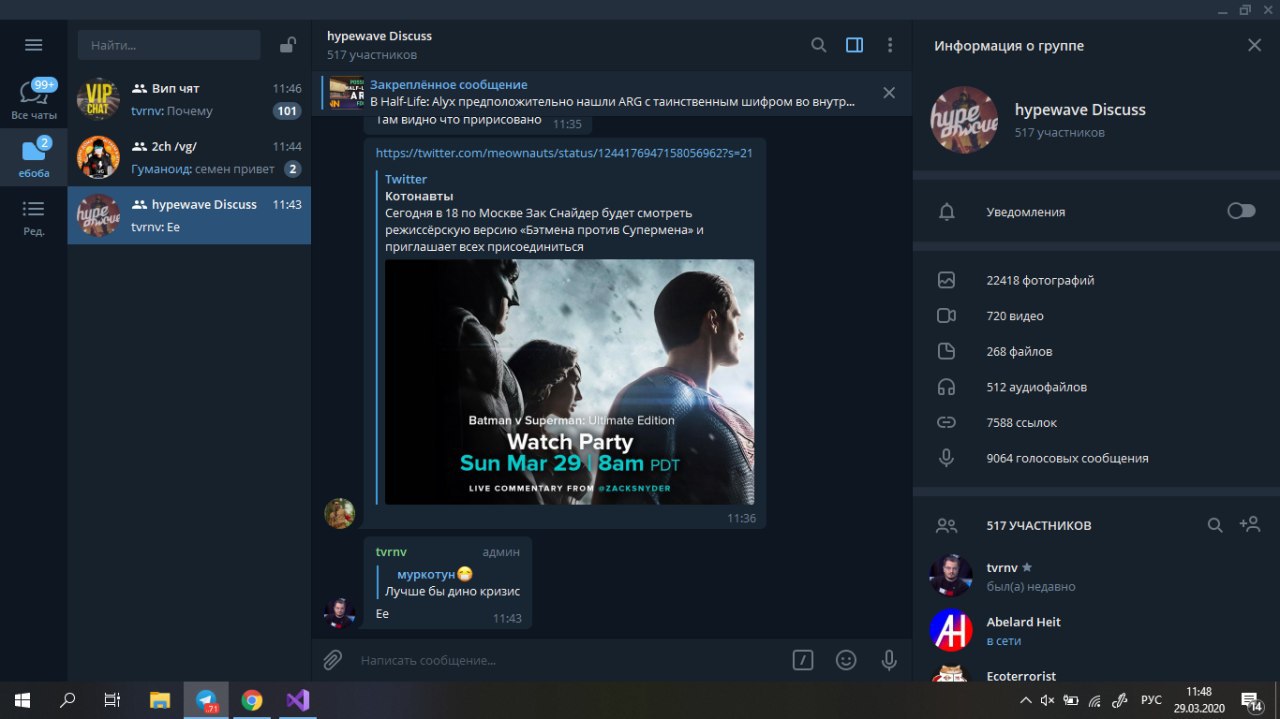The image size is (1280, 719).
Task: Hide the pinned message bar
Action: 889,93
